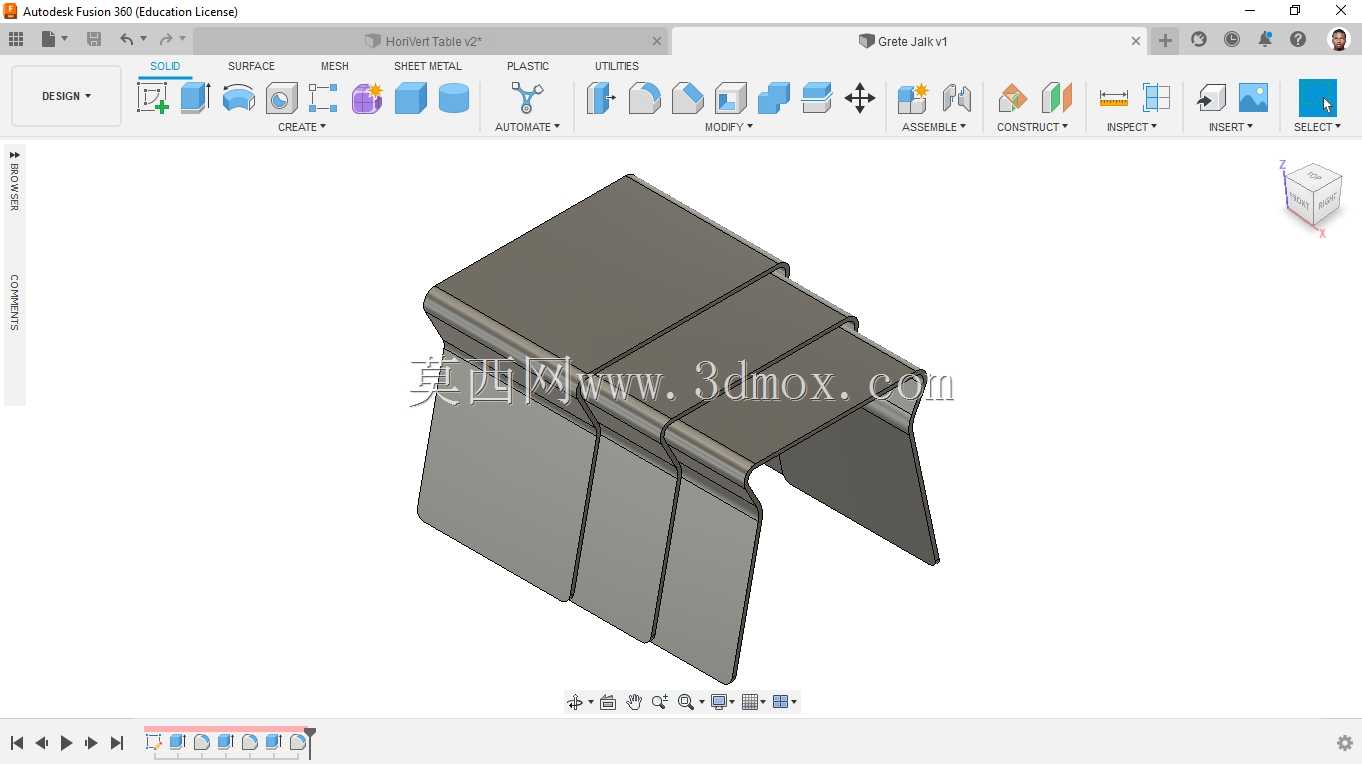Open the Notifications bell icon
The width and height of the screenshot is (1362, 764).
pos(1265,39)
